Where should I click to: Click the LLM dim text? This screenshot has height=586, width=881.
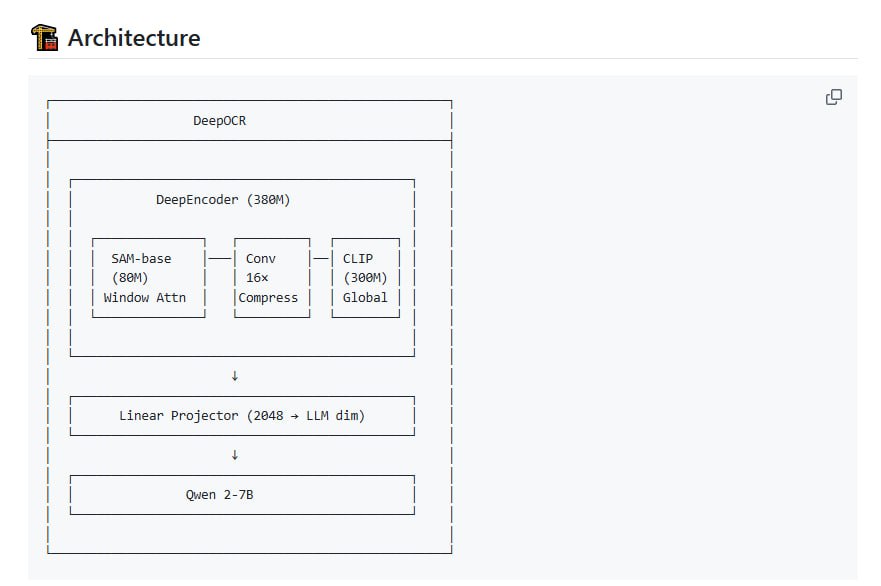click(x=330, y=415)
